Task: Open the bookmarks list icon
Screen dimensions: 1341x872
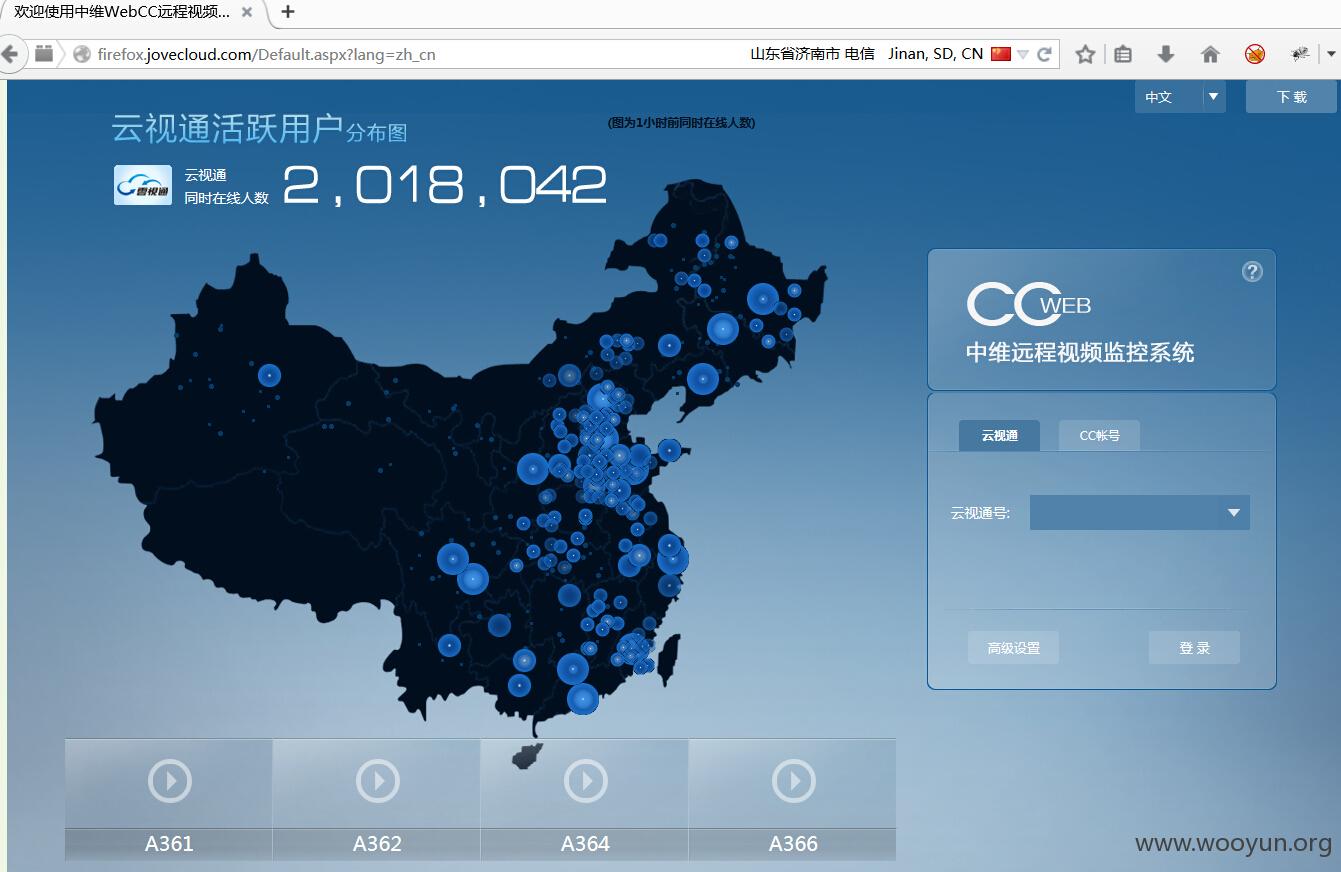Action: point(1123,54)
